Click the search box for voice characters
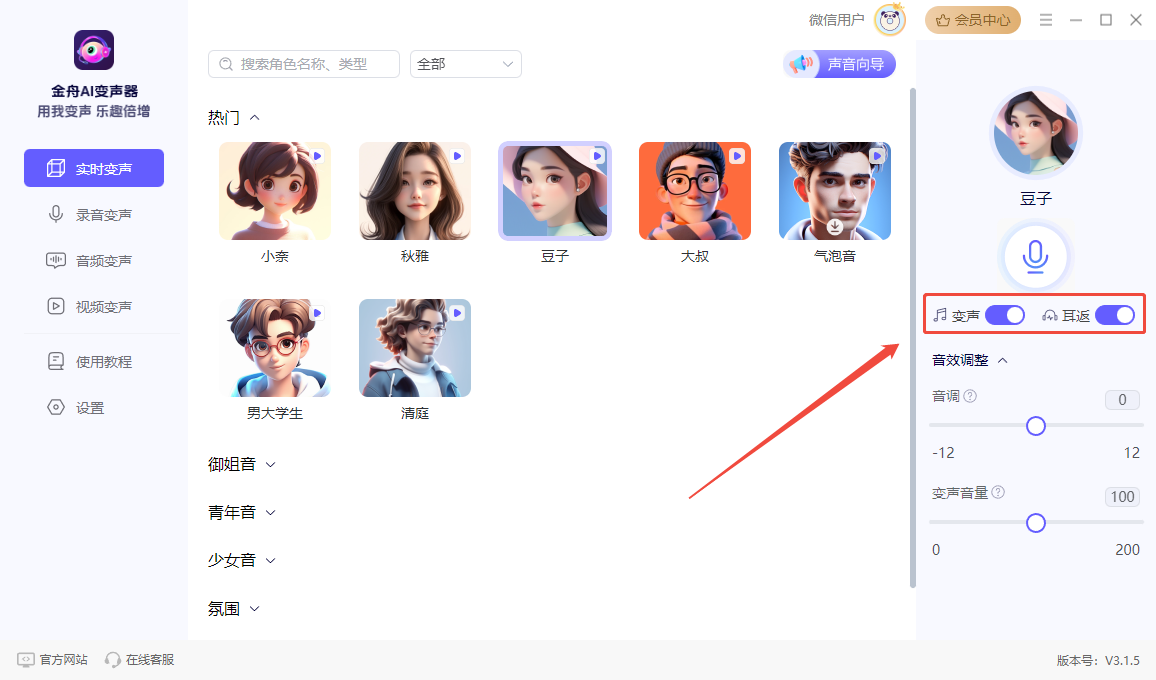Screen dimensions: 1156x680 click(304, 64)
